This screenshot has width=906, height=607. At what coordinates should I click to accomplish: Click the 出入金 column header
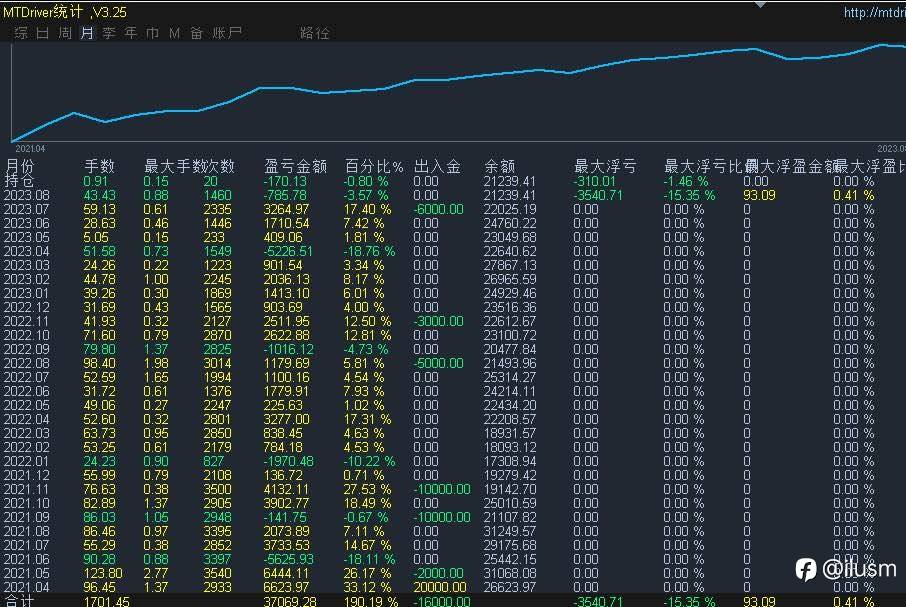point(437,166)
